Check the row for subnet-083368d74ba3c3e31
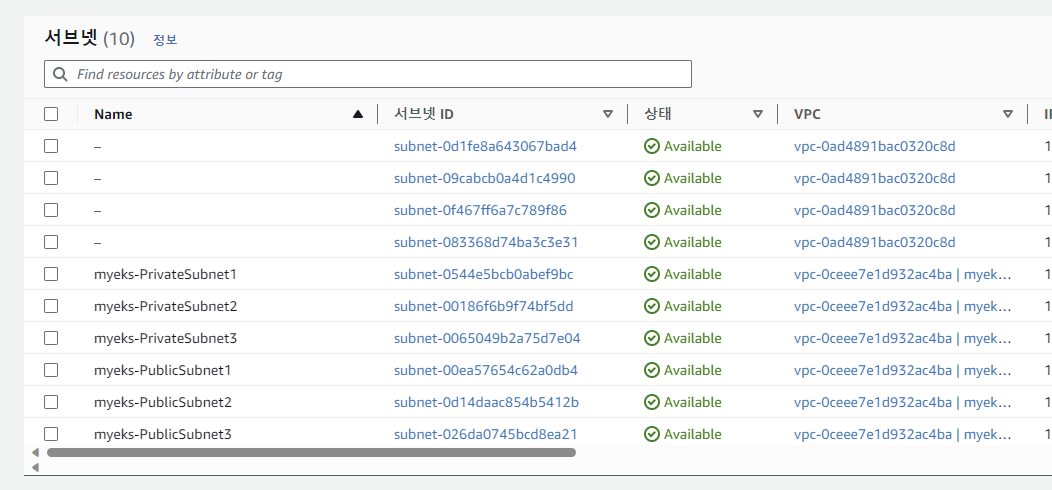The height and width of the screenshot is (490, 1052). [x=51, y=242]
